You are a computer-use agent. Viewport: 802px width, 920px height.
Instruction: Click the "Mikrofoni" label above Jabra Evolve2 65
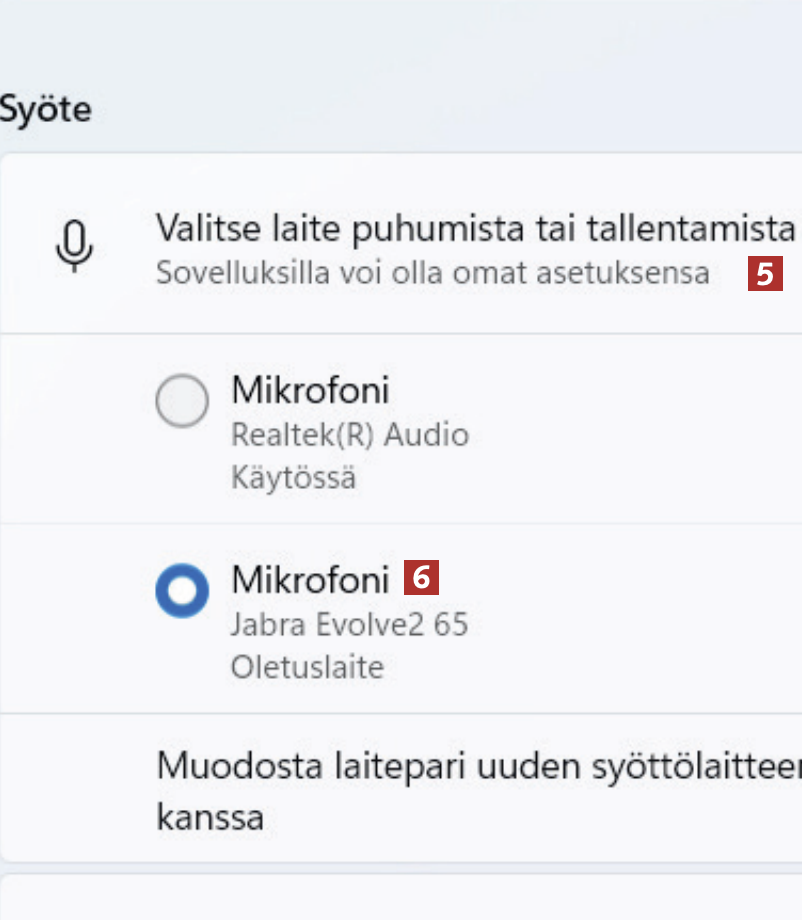click(310, 579)
